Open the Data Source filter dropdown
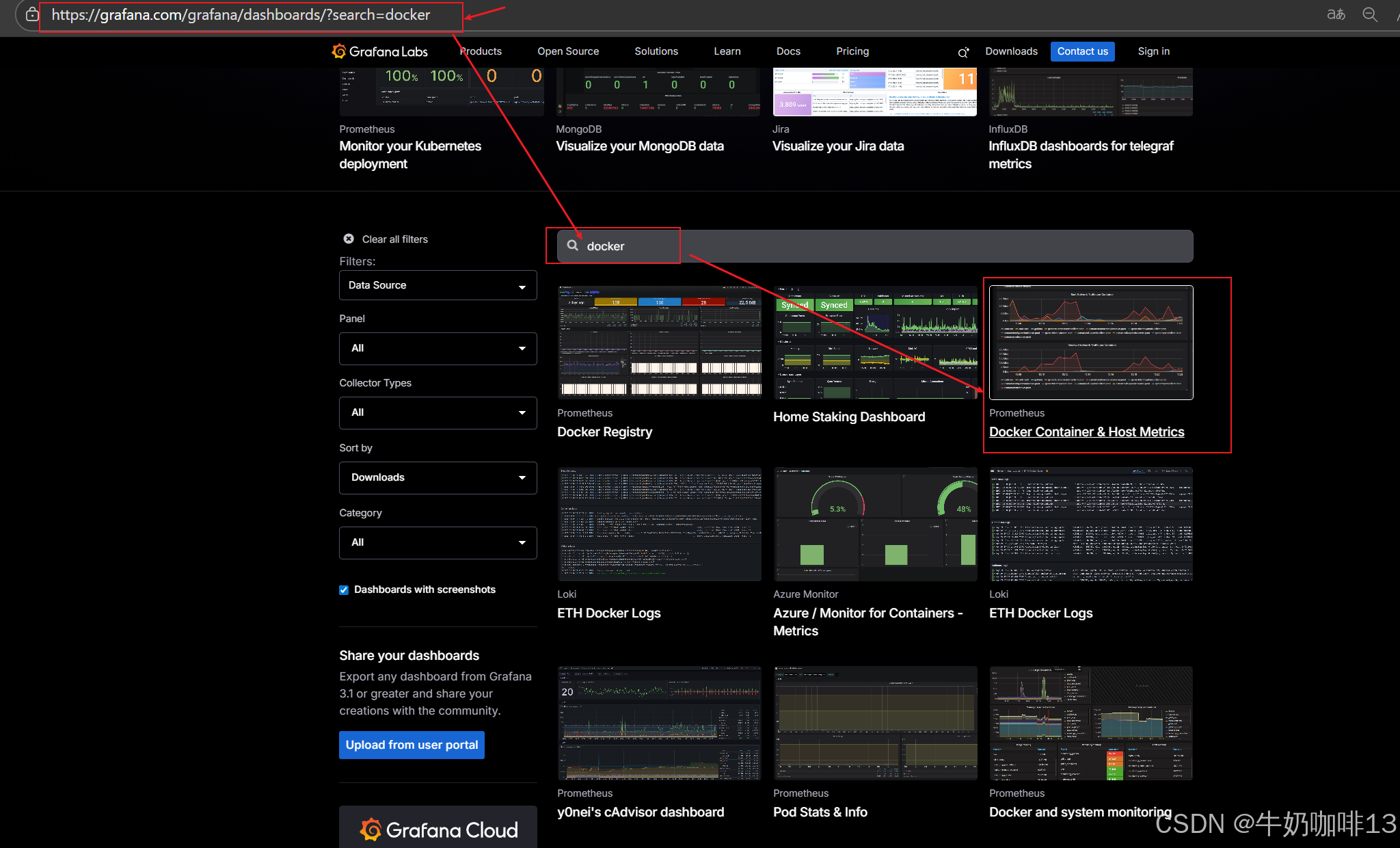 click(437, 285)
